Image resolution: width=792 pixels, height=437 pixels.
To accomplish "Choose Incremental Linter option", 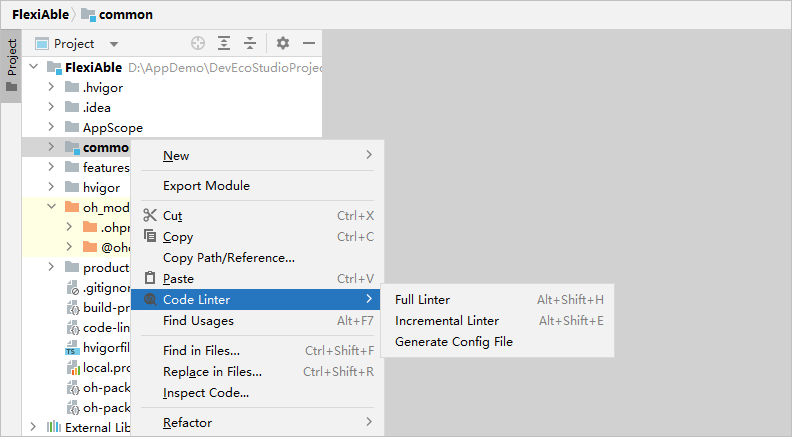I will [x=446, y=321].
